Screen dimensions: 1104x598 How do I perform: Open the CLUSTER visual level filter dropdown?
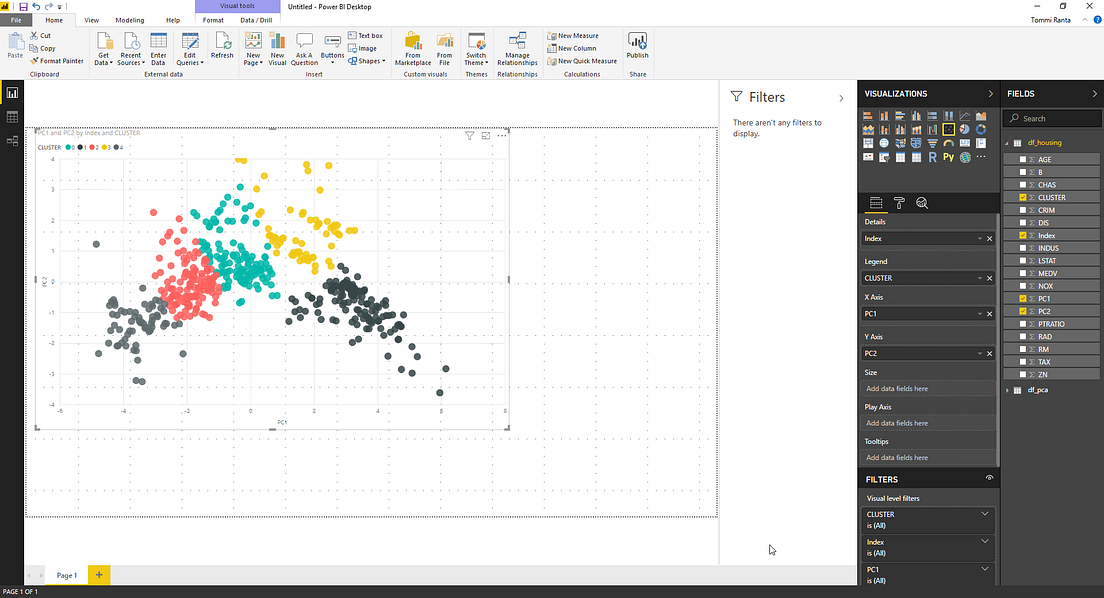(985, 514)
